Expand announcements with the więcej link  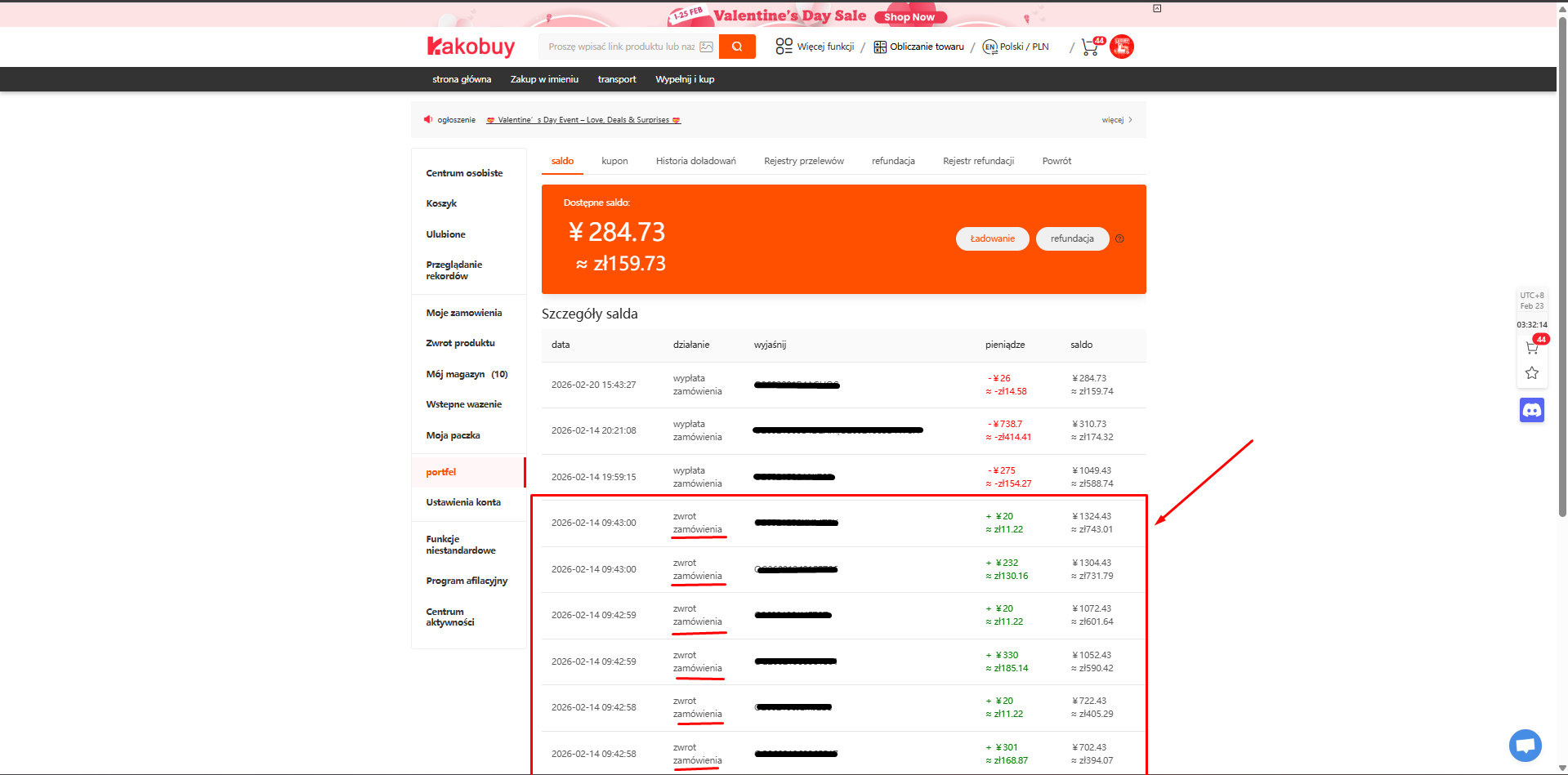1113,119
